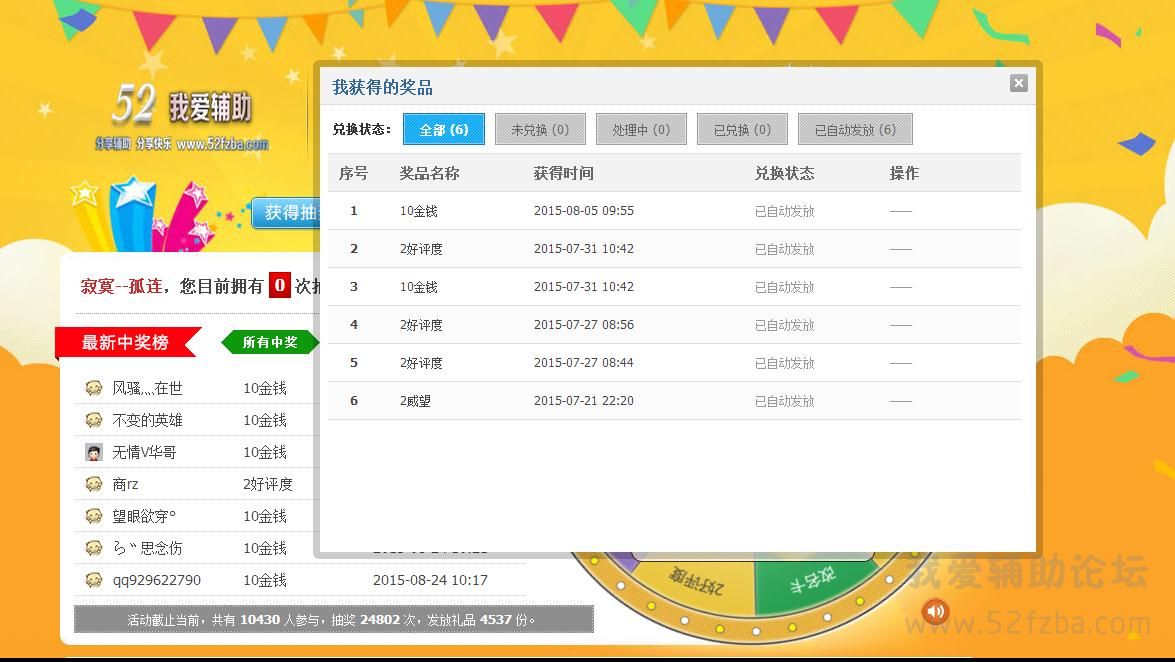
Task: Select the 2威望 prize row
Action: (x=674, y=401)
